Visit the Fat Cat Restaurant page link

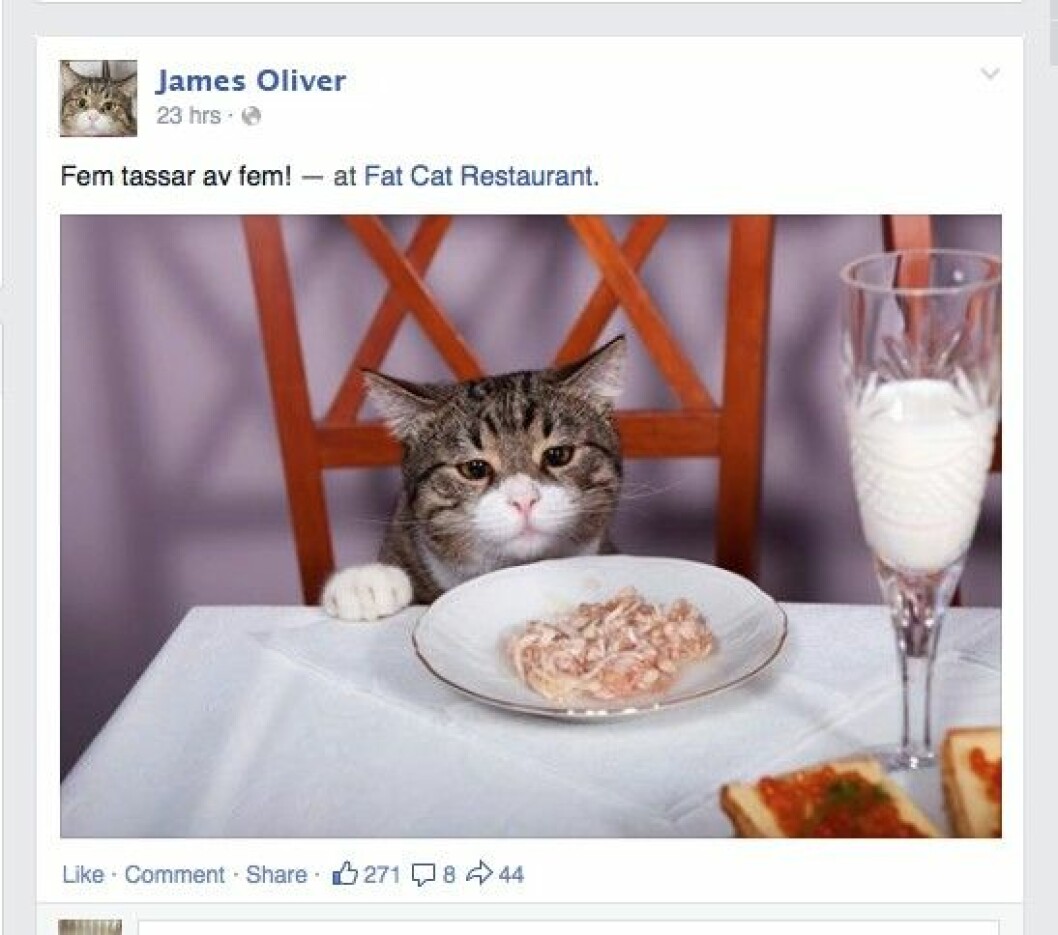click(x=481, y=176)
